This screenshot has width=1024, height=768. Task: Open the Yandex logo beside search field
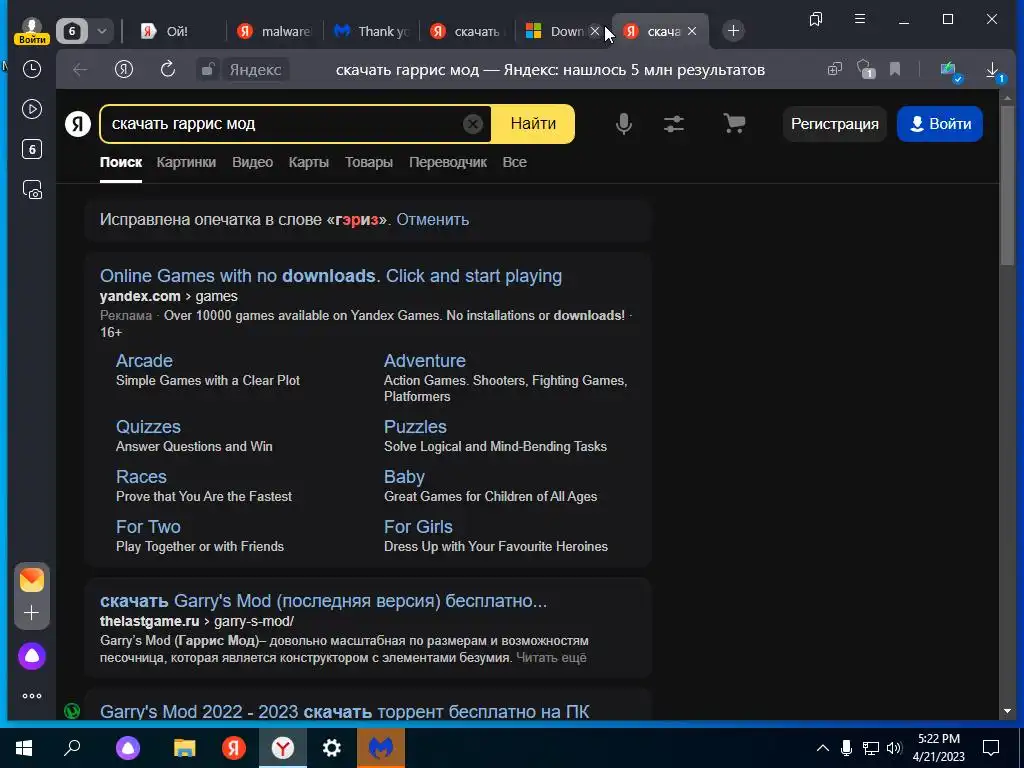tap(78, 123)
